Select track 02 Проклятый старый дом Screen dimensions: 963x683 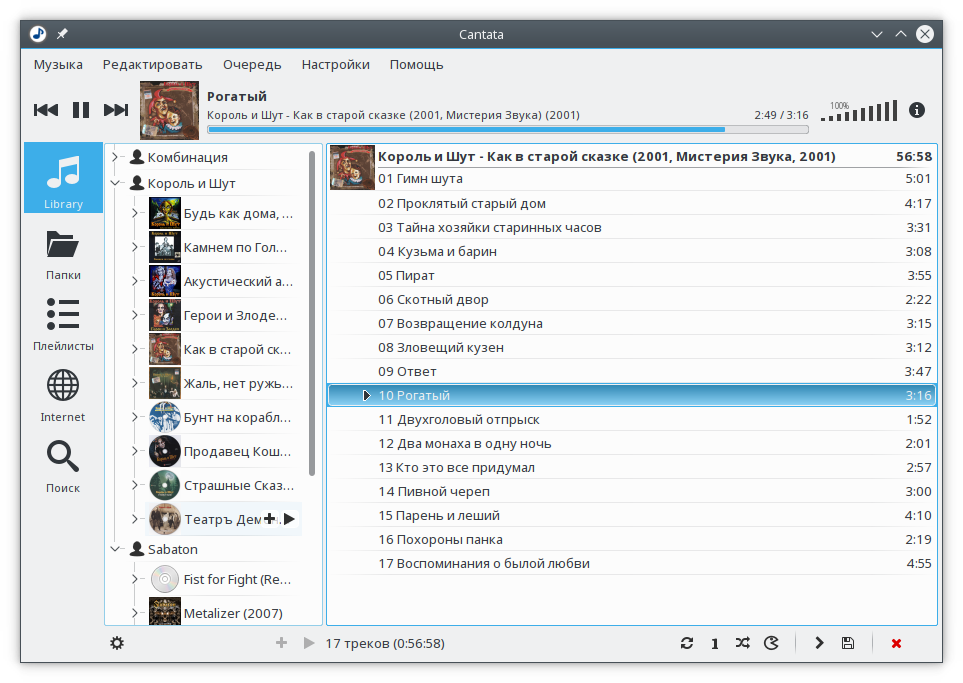[x=633, y=203]
